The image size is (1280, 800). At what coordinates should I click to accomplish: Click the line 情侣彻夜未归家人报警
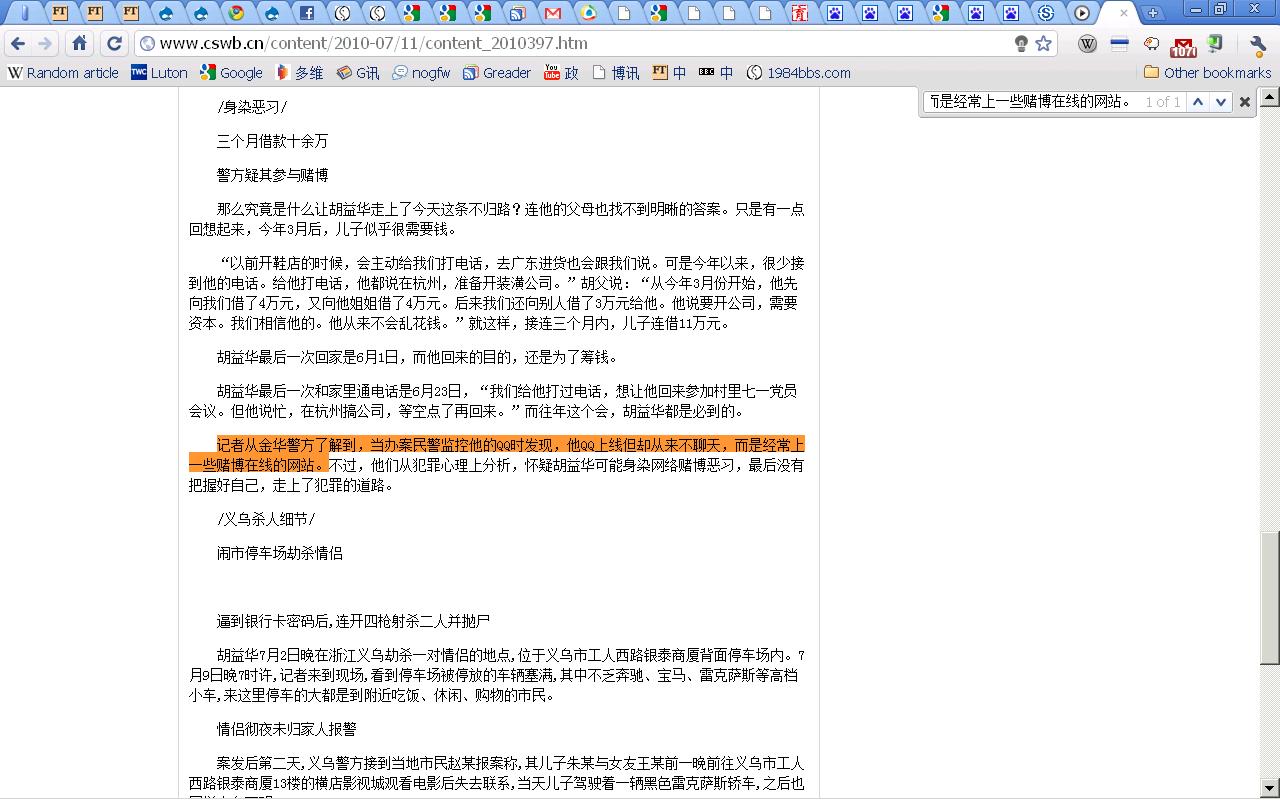(287, 729)
